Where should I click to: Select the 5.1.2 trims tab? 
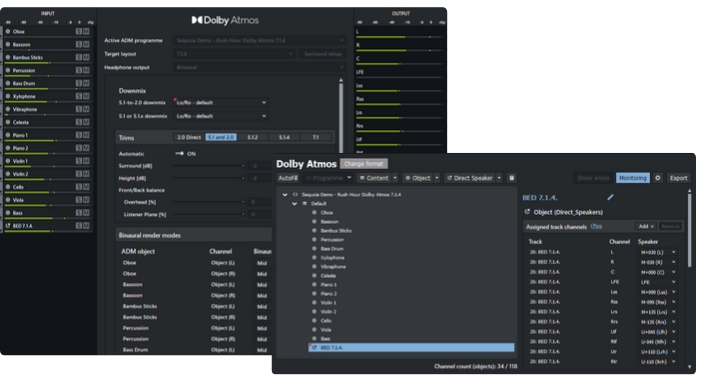tap(253, 137)
